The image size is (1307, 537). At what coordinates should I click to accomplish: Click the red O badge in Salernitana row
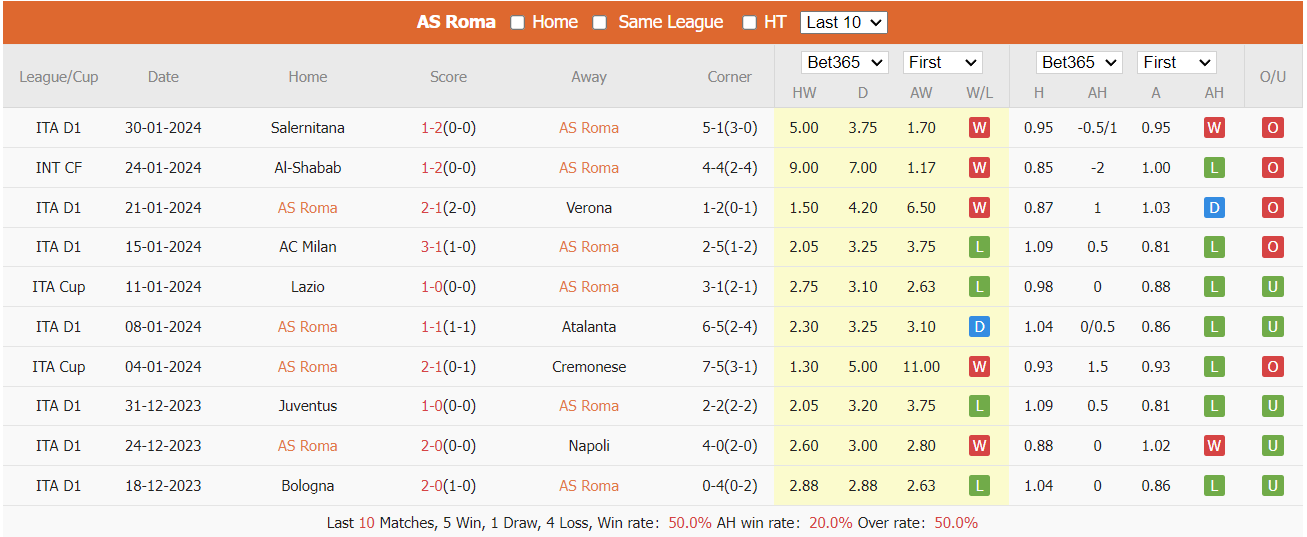click(1273, 128)
